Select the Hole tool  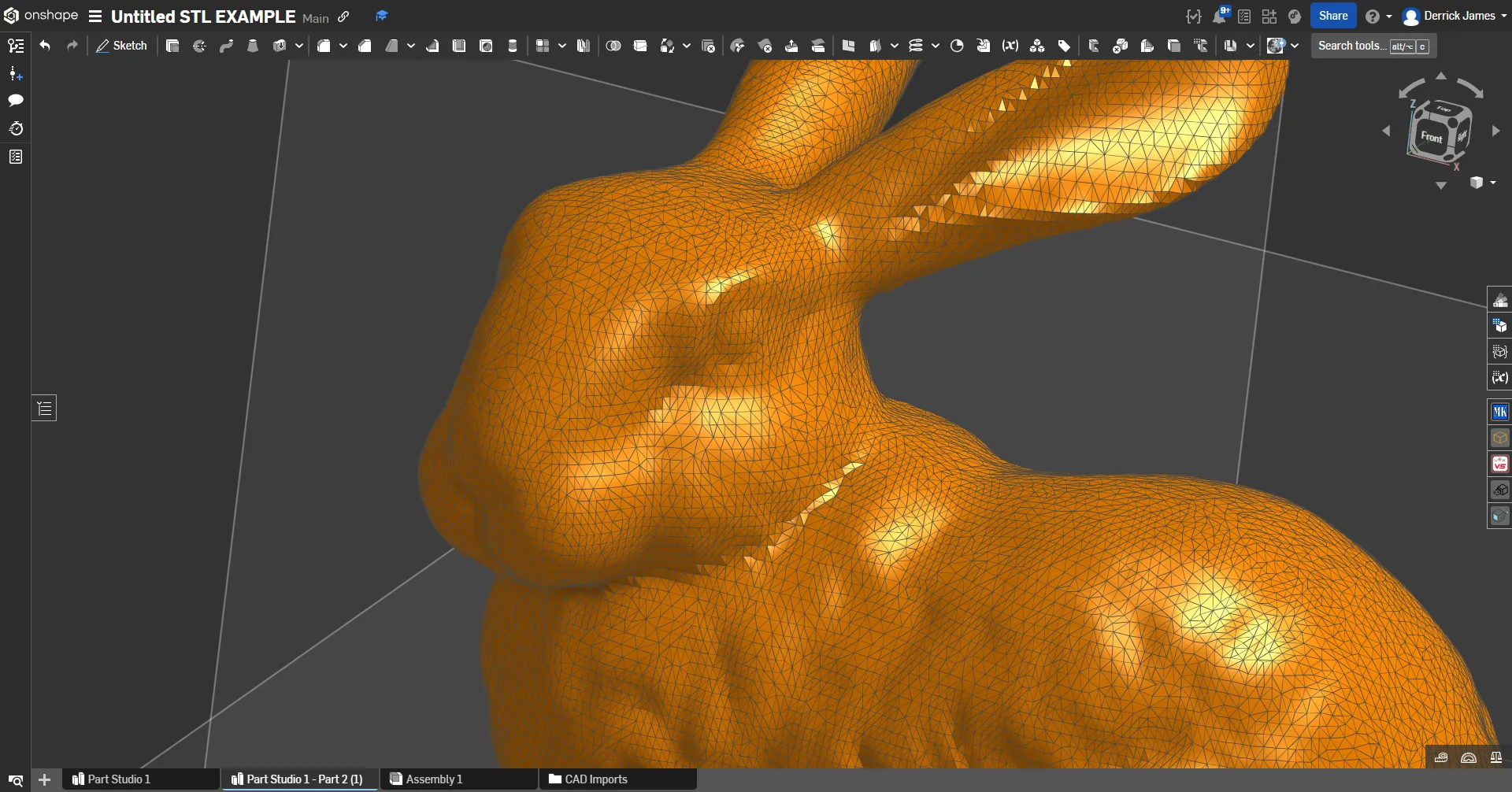[x=486, y=46]
